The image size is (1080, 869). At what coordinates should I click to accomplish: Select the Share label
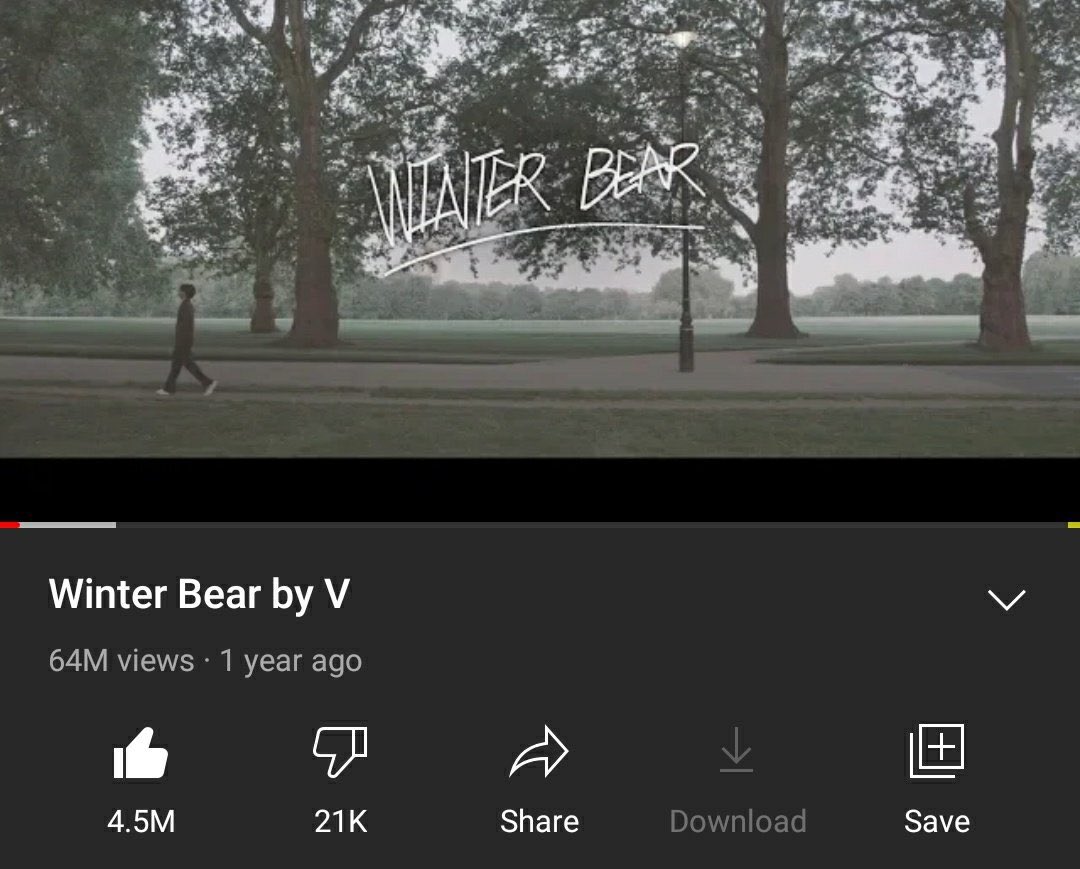(539, 821)
